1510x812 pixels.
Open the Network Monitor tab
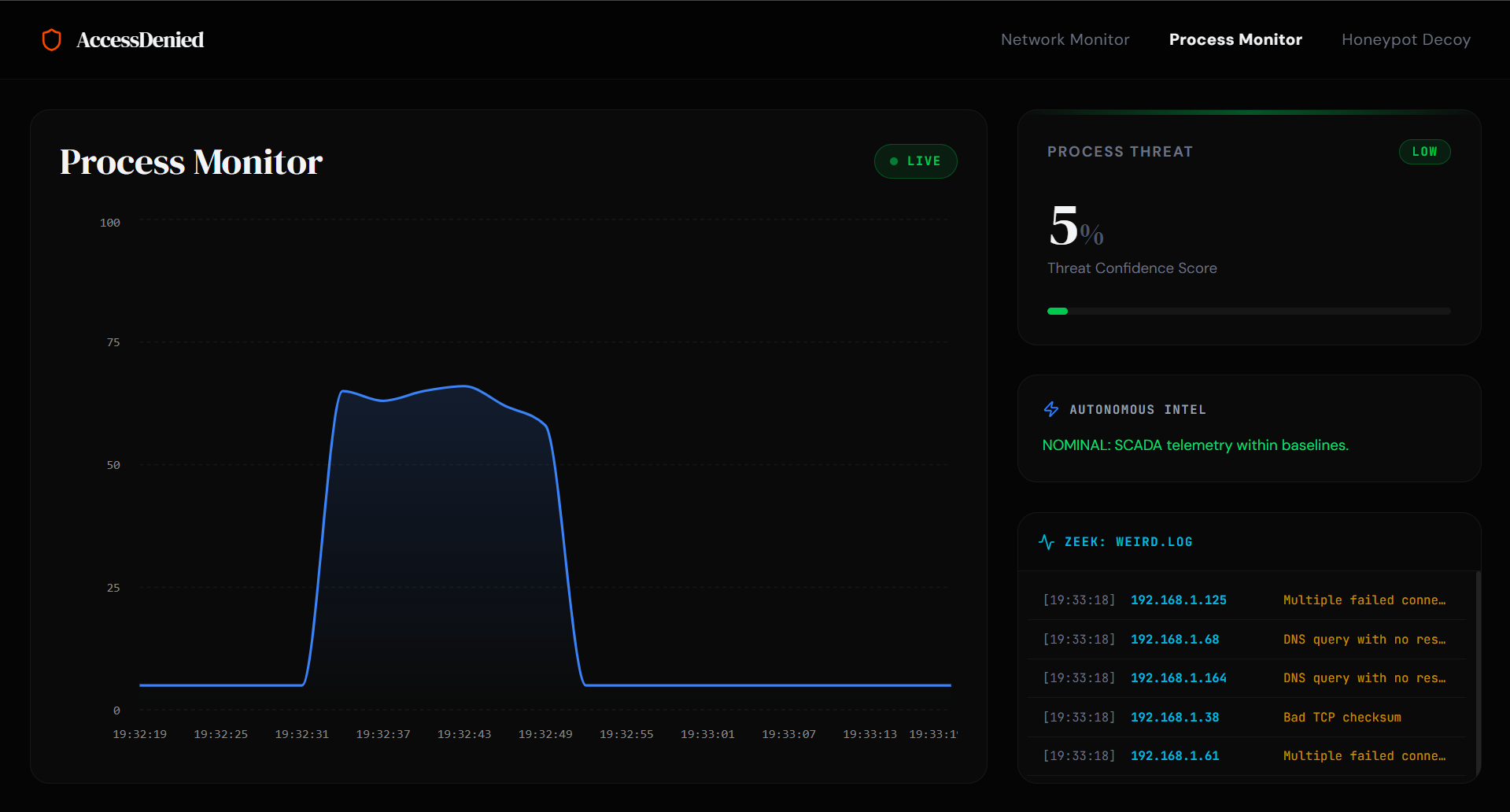tap(1065, 39)
